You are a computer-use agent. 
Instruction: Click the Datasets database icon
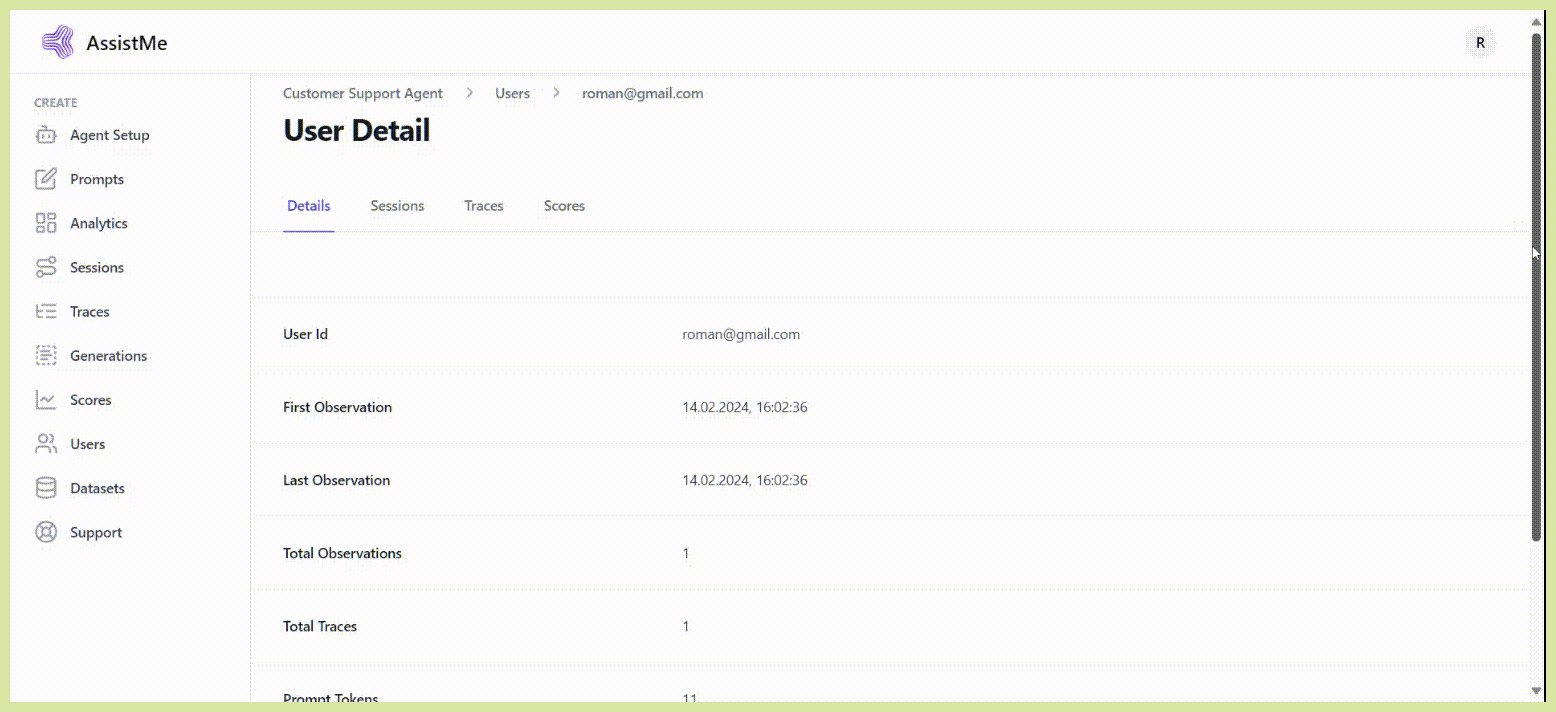(46, 488)
